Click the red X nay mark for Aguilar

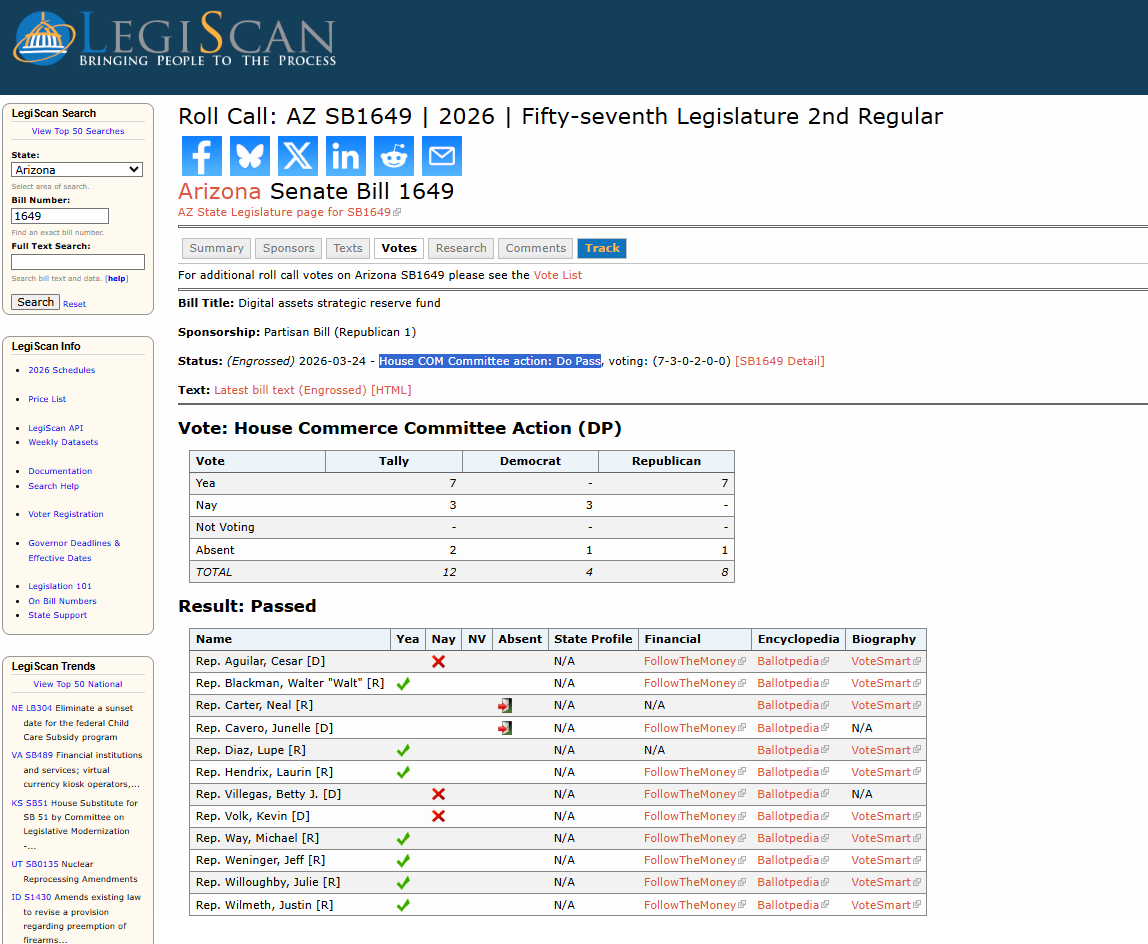(439, 661)
